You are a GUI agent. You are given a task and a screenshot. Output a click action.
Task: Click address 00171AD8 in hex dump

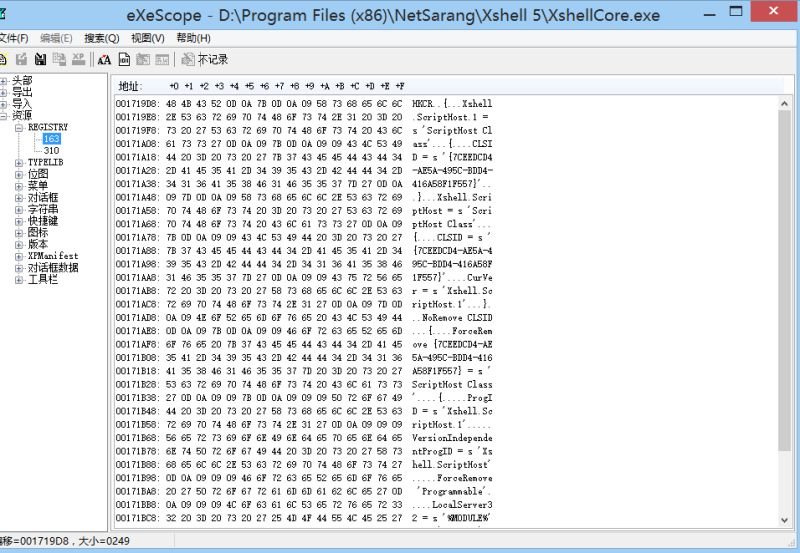(x=138, y=317)
